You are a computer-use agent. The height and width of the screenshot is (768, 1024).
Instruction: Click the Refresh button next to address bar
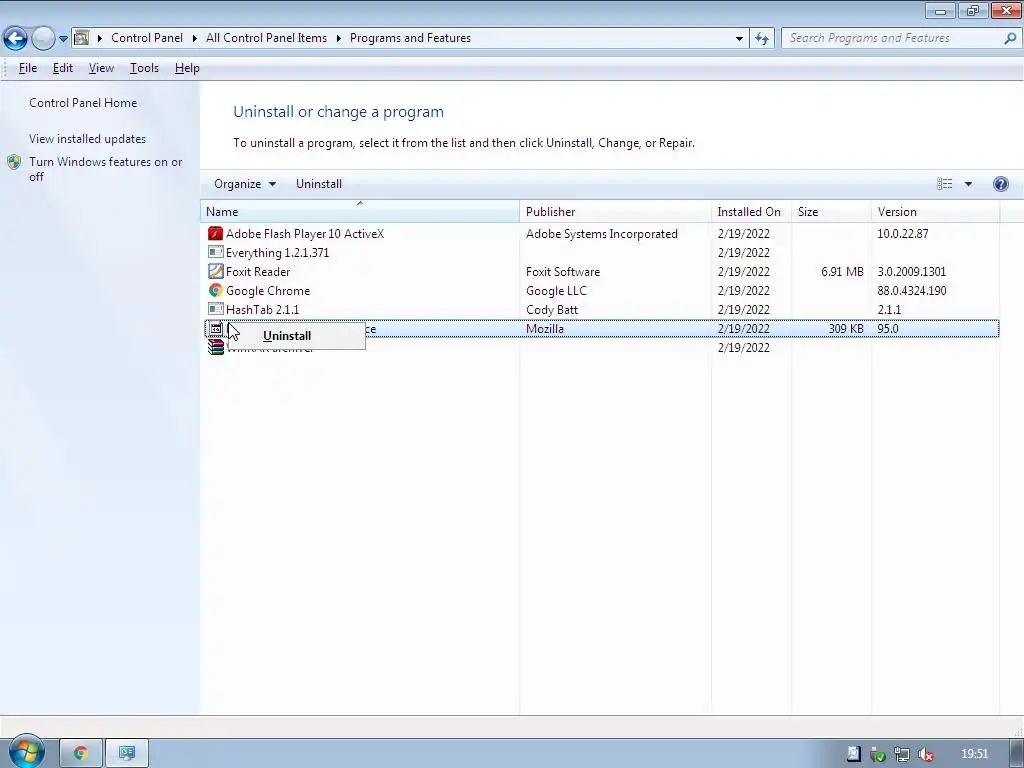click(x=761, y=38)
